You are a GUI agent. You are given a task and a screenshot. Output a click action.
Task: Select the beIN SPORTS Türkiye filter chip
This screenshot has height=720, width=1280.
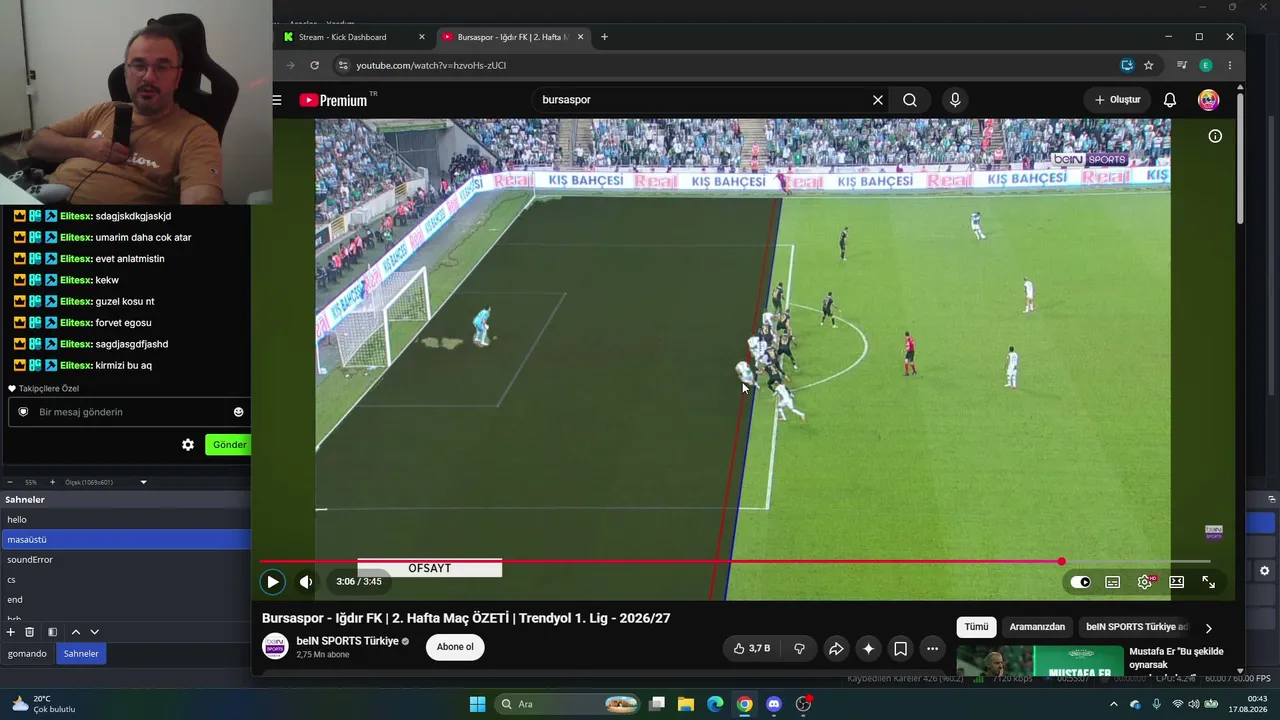coord(1137,627)
